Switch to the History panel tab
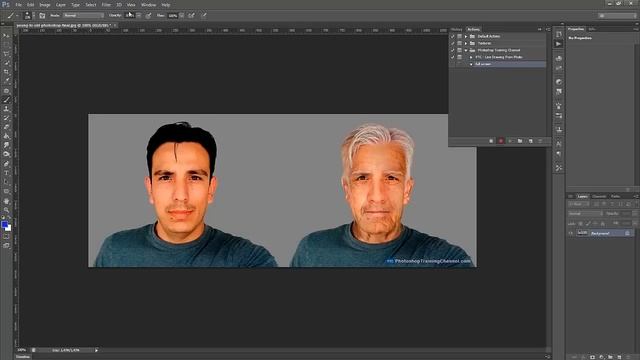This screenshot has width=640, height=360. coord(457,29)
